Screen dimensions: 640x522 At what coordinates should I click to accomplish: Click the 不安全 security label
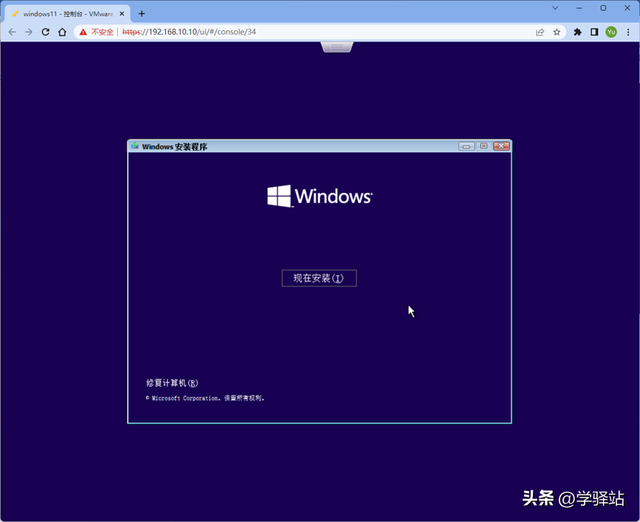102,32
